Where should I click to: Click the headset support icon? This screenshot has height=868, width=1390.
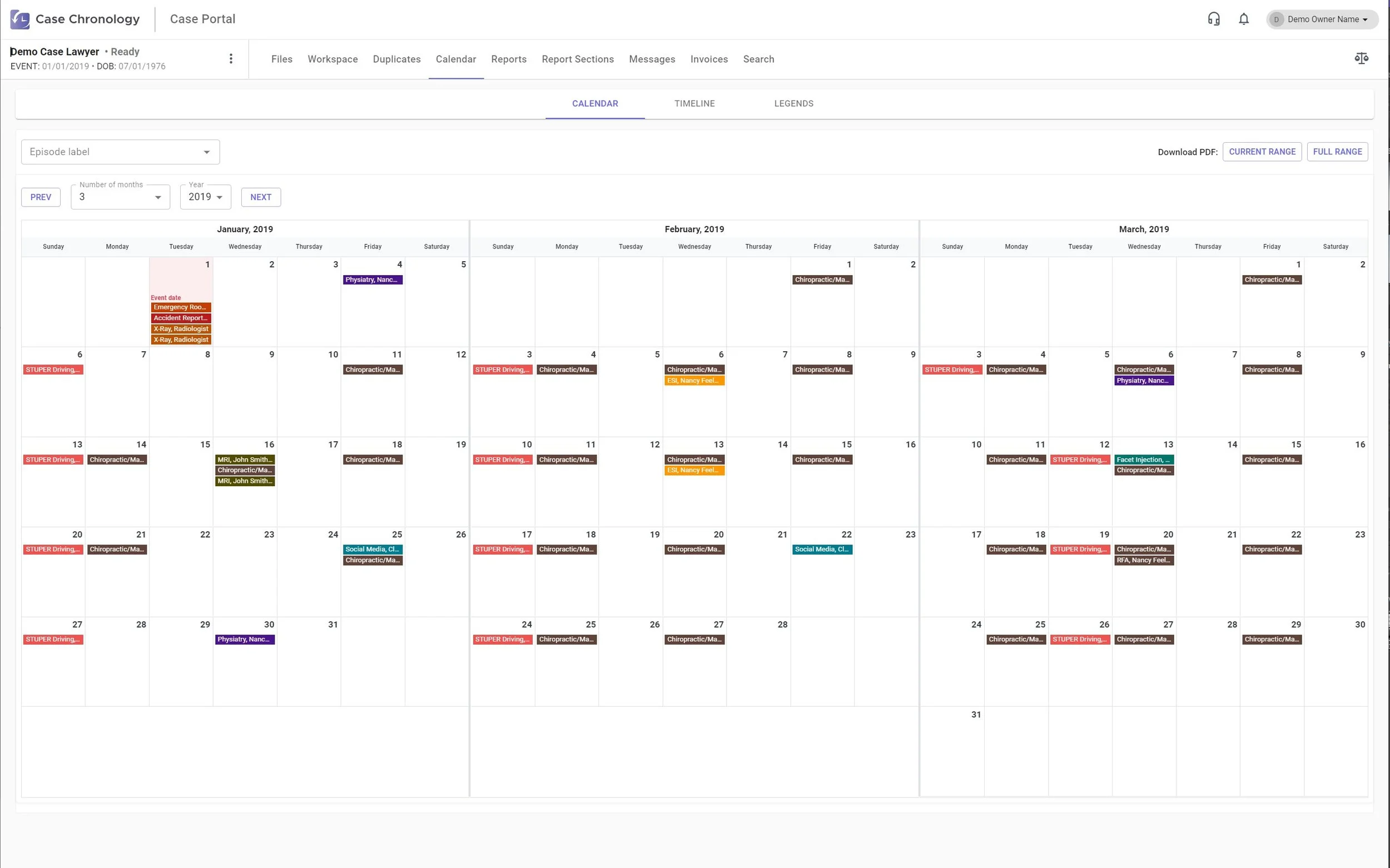(x=1213, y=19)
